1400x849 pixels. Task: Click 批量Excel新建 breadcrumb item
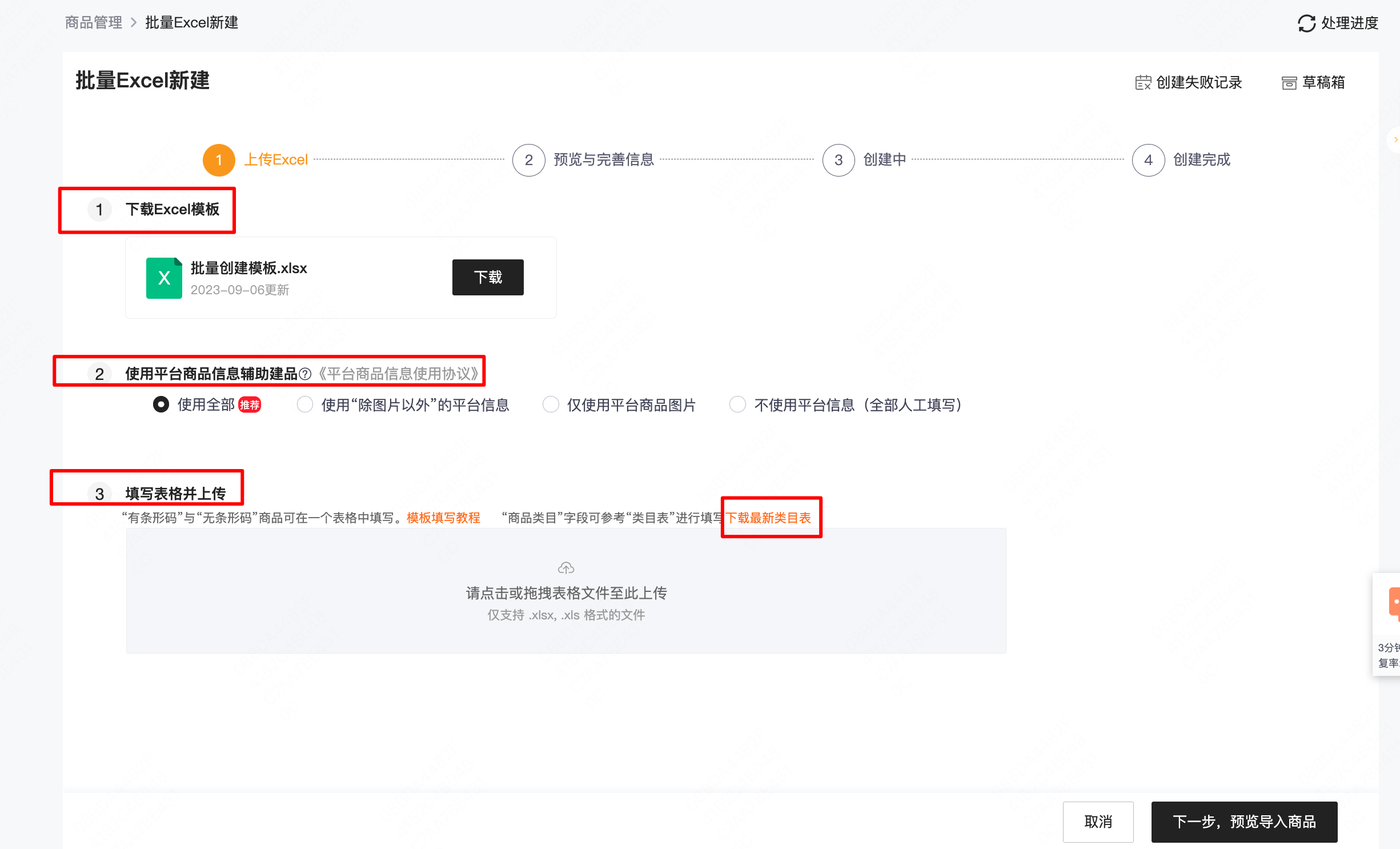click(192, 23)
